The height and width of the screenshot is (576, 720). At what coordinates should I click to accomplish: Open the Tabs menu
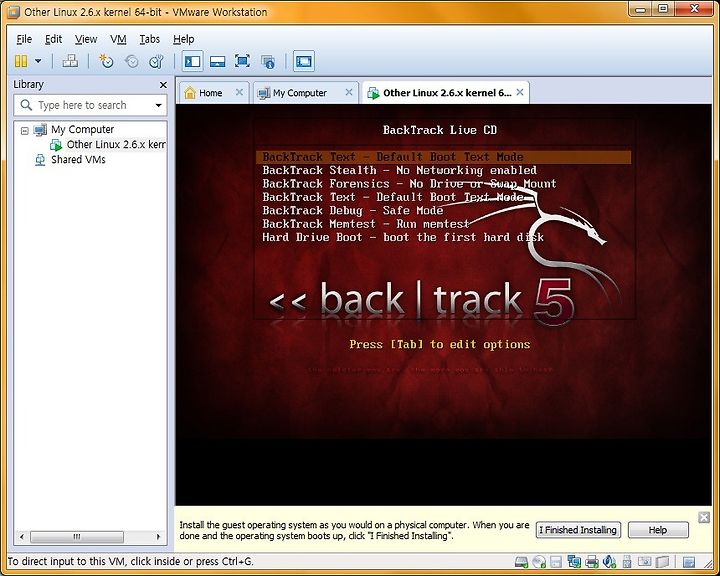(150, 40)
